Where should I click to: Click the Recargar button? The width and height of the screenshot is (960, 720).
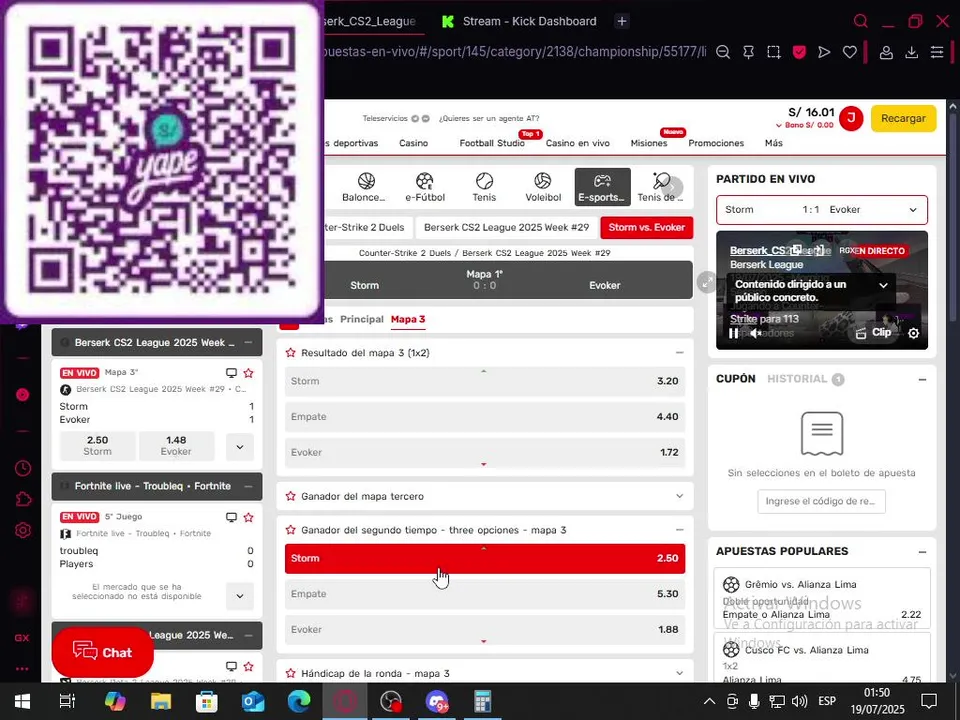(903, 118)
